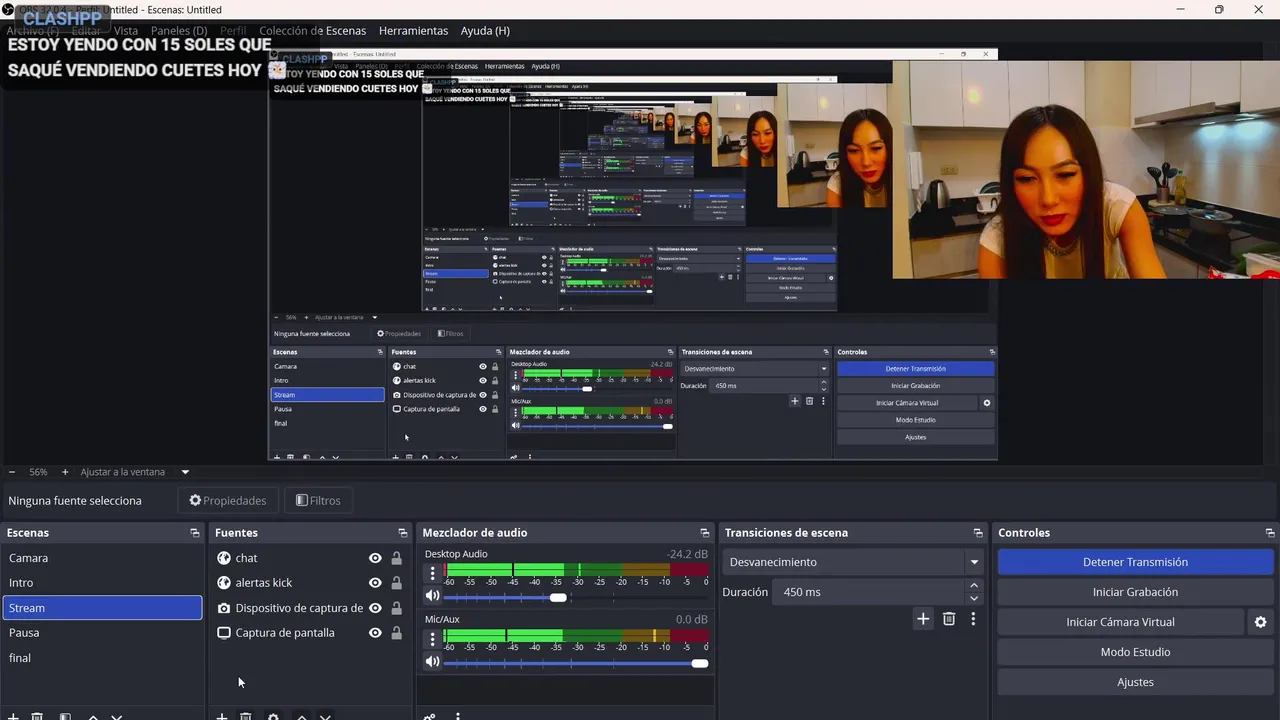Zoom out the preview with minus icon
Screen dimensions: 1280x720
[12, 472]
